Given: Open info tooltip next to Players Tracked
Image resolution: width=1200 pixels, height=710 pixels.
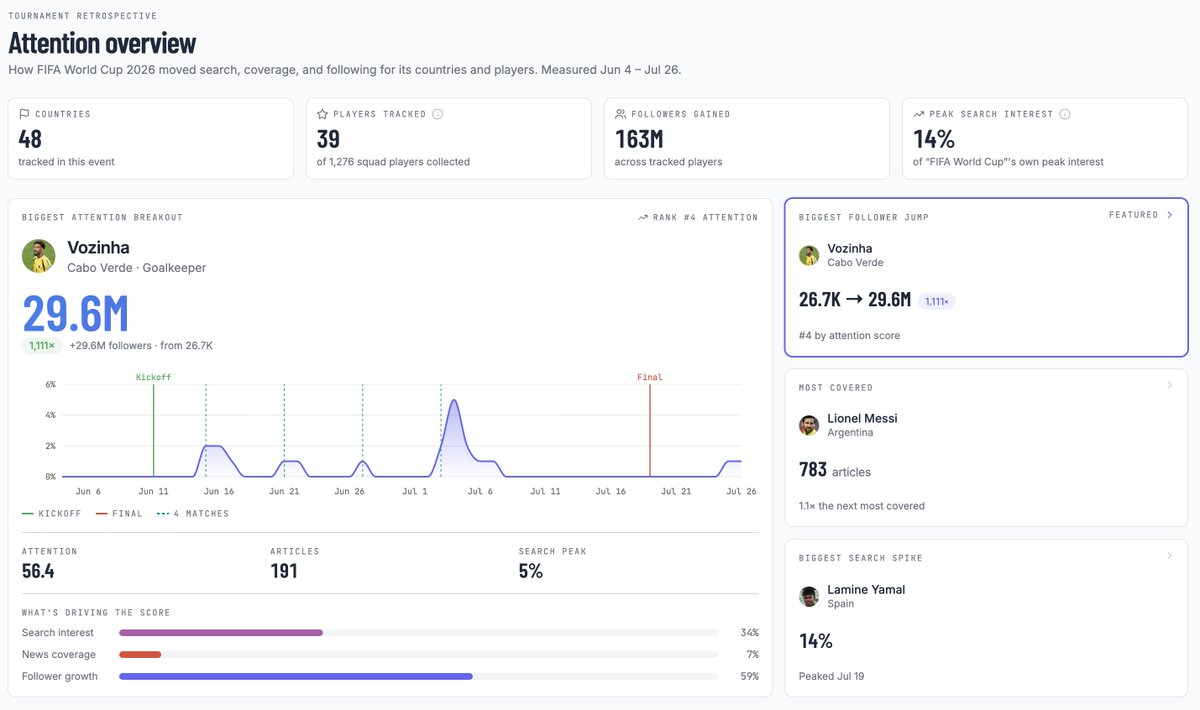Looking at the screenshot, I should click(438, 114).
